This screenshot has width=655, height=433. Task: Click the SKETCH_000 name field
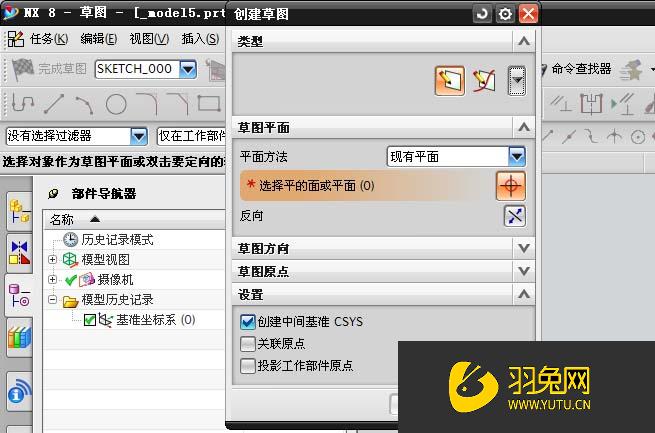click(137, 69)
